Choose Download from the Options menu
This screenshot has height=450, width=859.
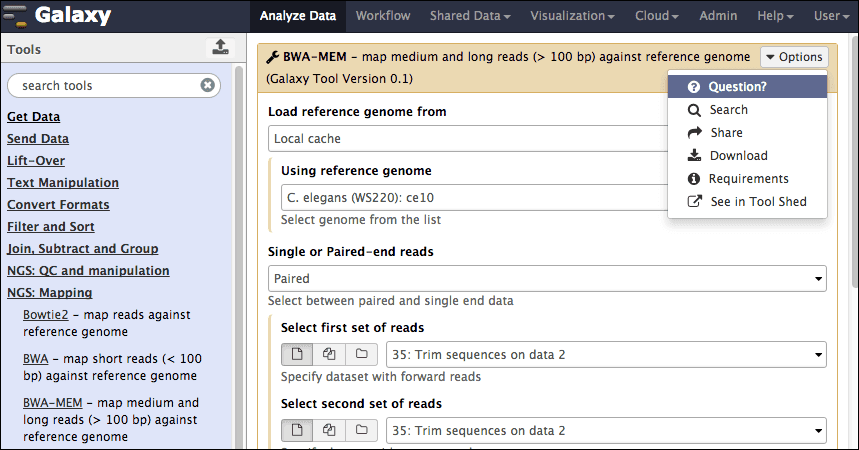pyautogui.click(x=747, y=156)
